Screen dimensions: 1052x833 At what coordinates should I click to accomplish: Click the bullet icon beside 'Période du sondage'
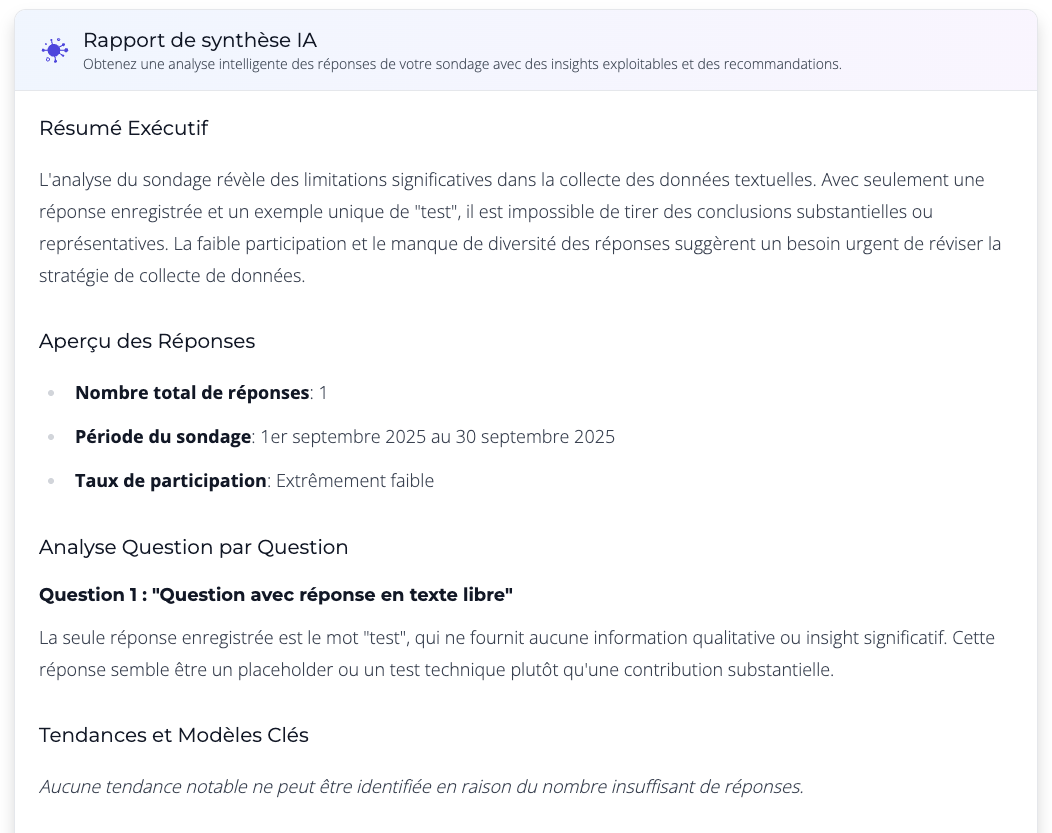pyautogui.click(x=52, y=437)
